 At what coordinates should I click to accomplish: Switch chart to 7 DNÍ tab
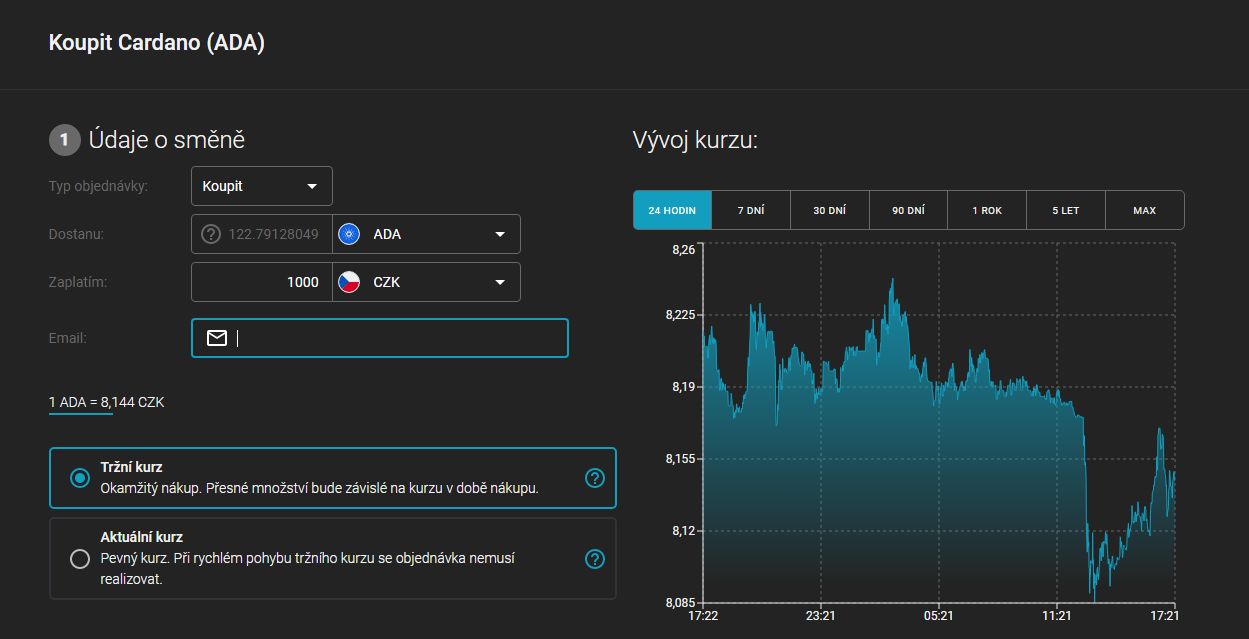(751, 210)
